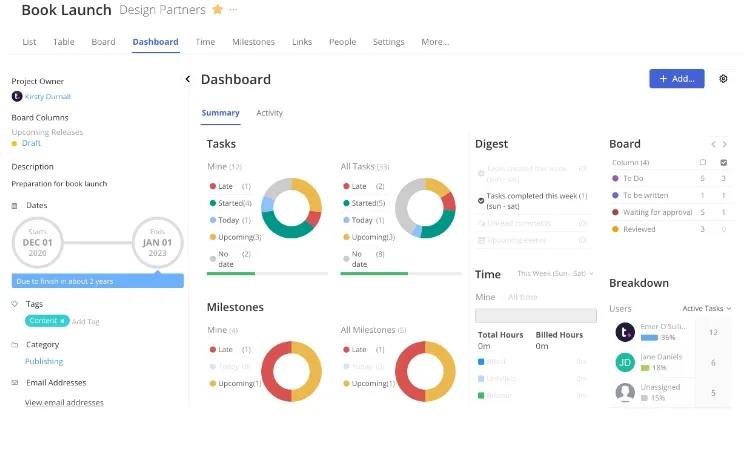Select the Activity dashboard subtab
Viewport: 744px width, 451px height.
270,113
